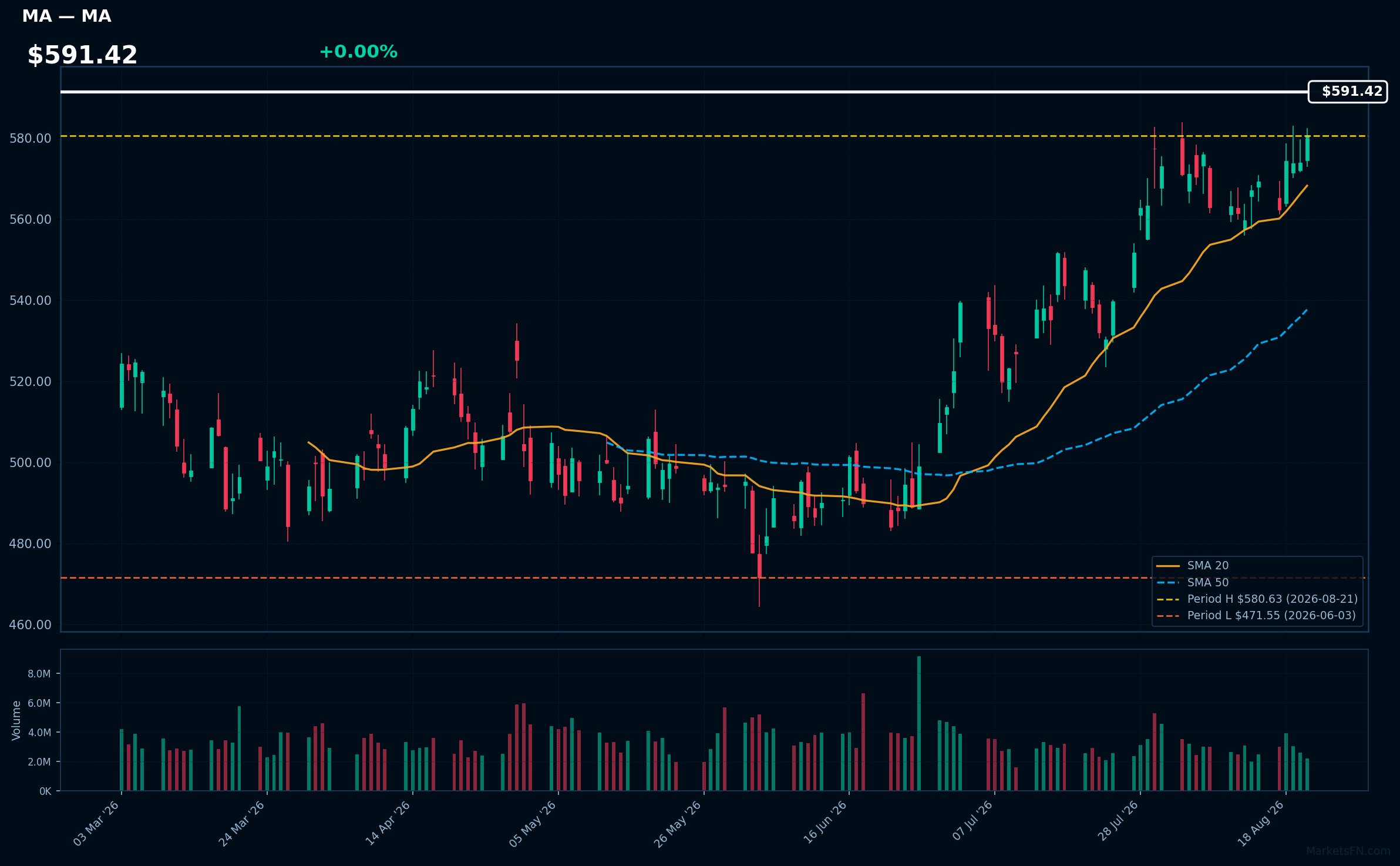
Task: Click the 6.0M volume axis label
Action: (x=39, y=703)
